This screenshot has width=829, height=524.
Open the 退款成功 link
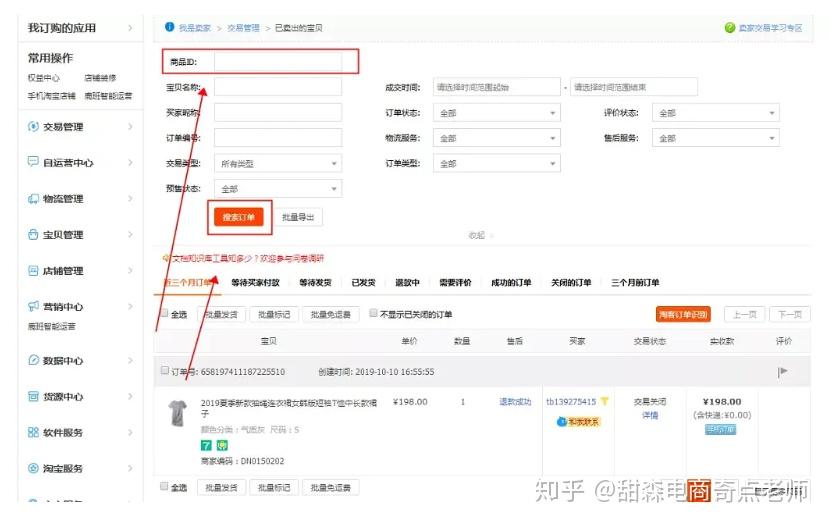click(x=515, y=402)
